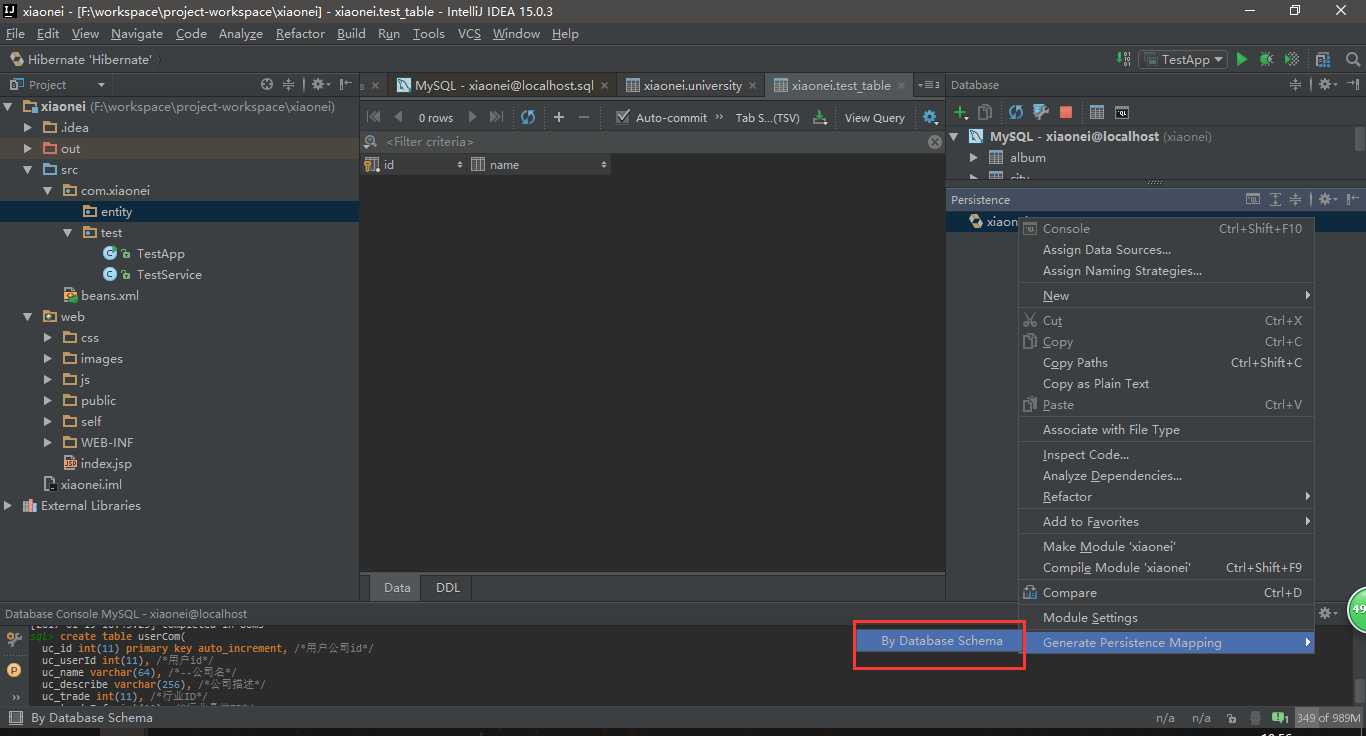
Task: Duplicate data source in Database toolbar
Action: [x=985, y=112]
